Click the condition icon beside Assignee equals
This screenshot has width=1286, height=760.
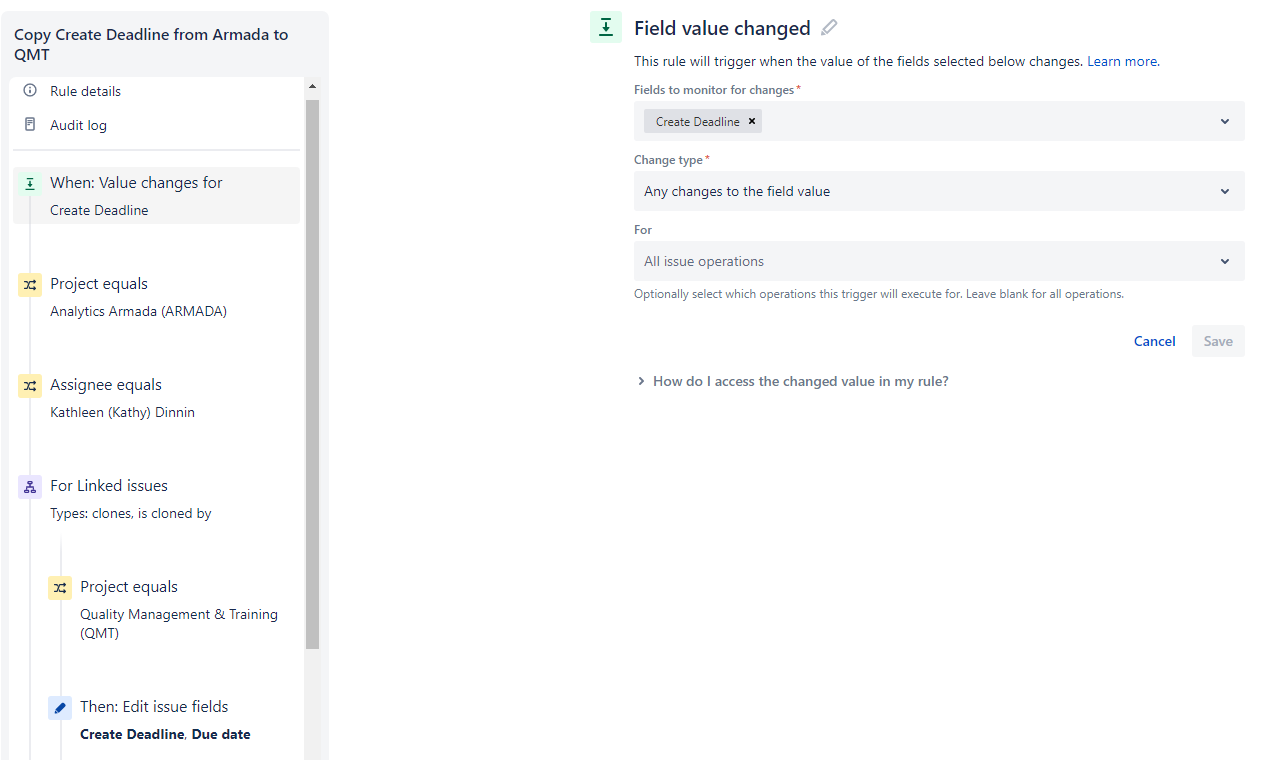coord(30,386)
